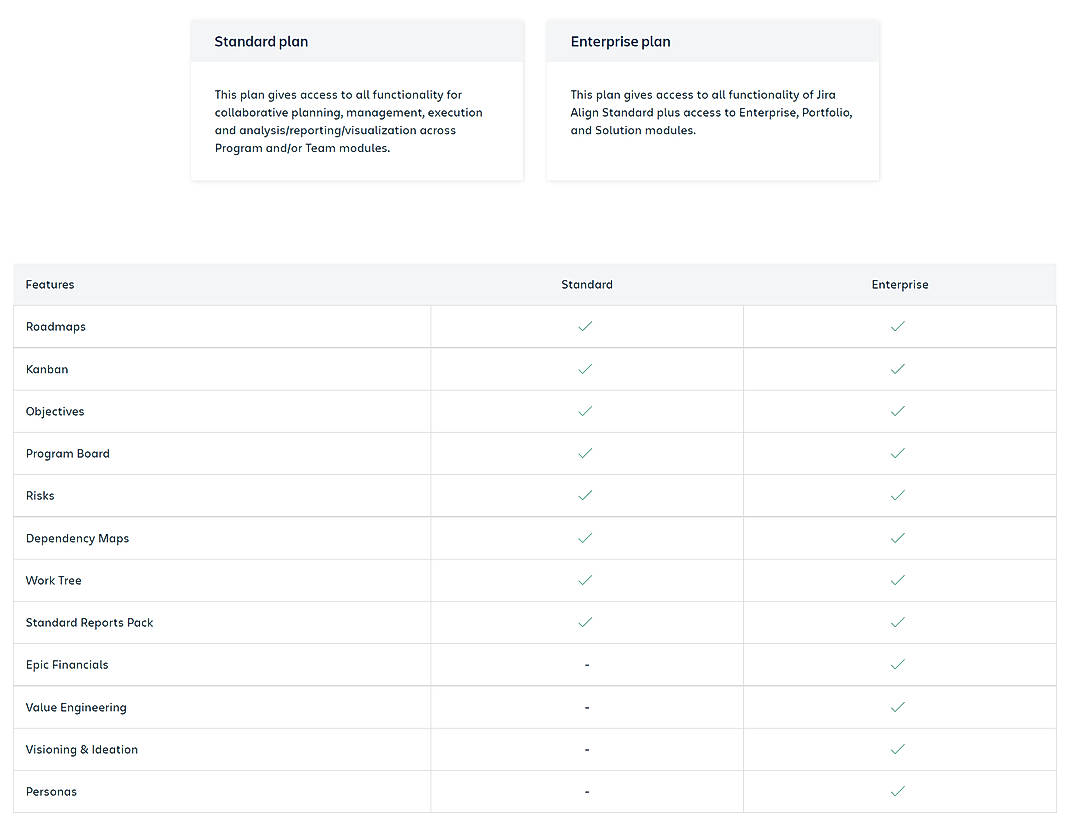
Task: Select the Objectives checkmark in Standard column
Action: point(586,410)
